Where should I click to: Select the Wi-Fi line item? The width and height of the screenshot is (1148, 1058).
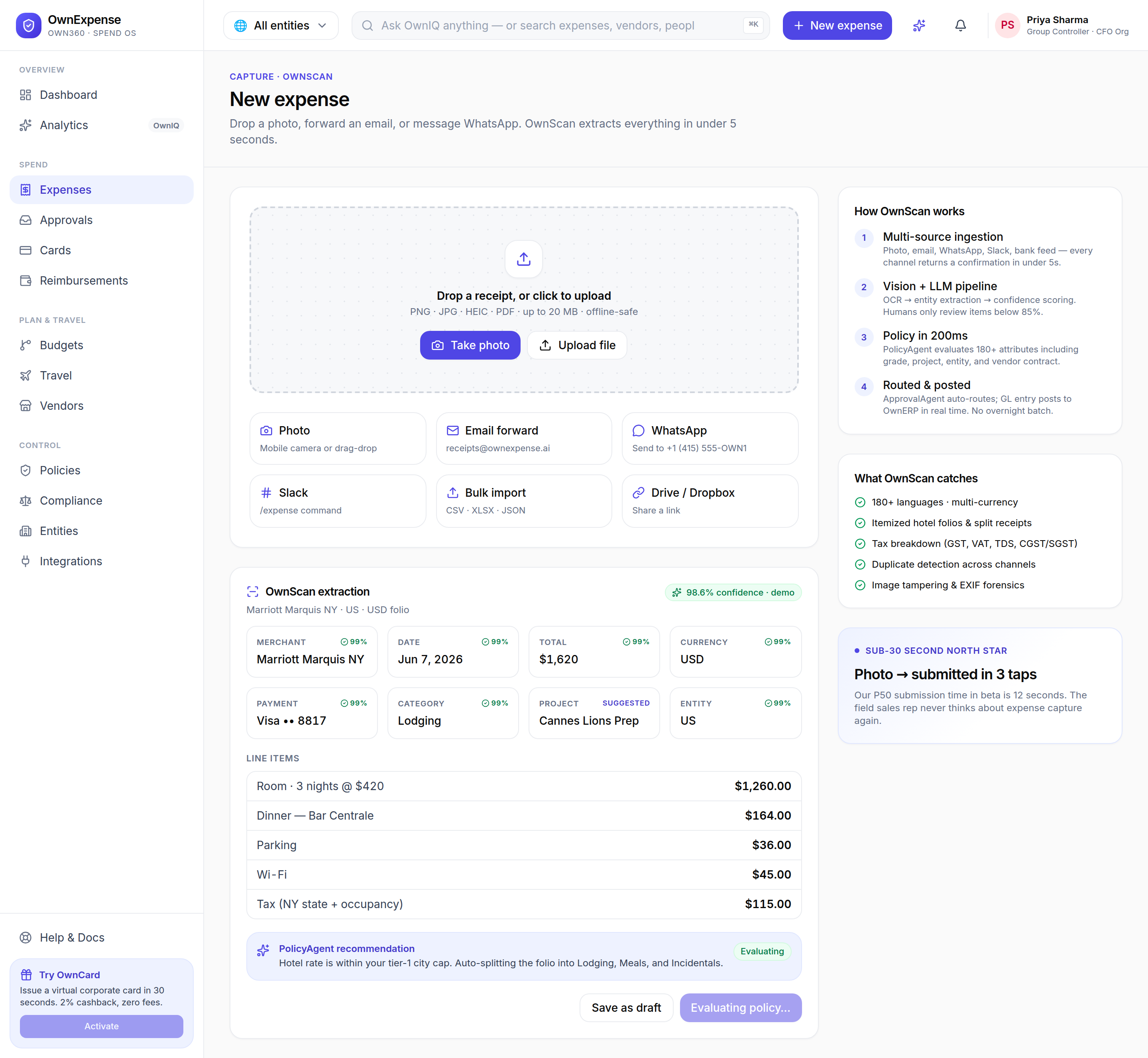point(524,875)
